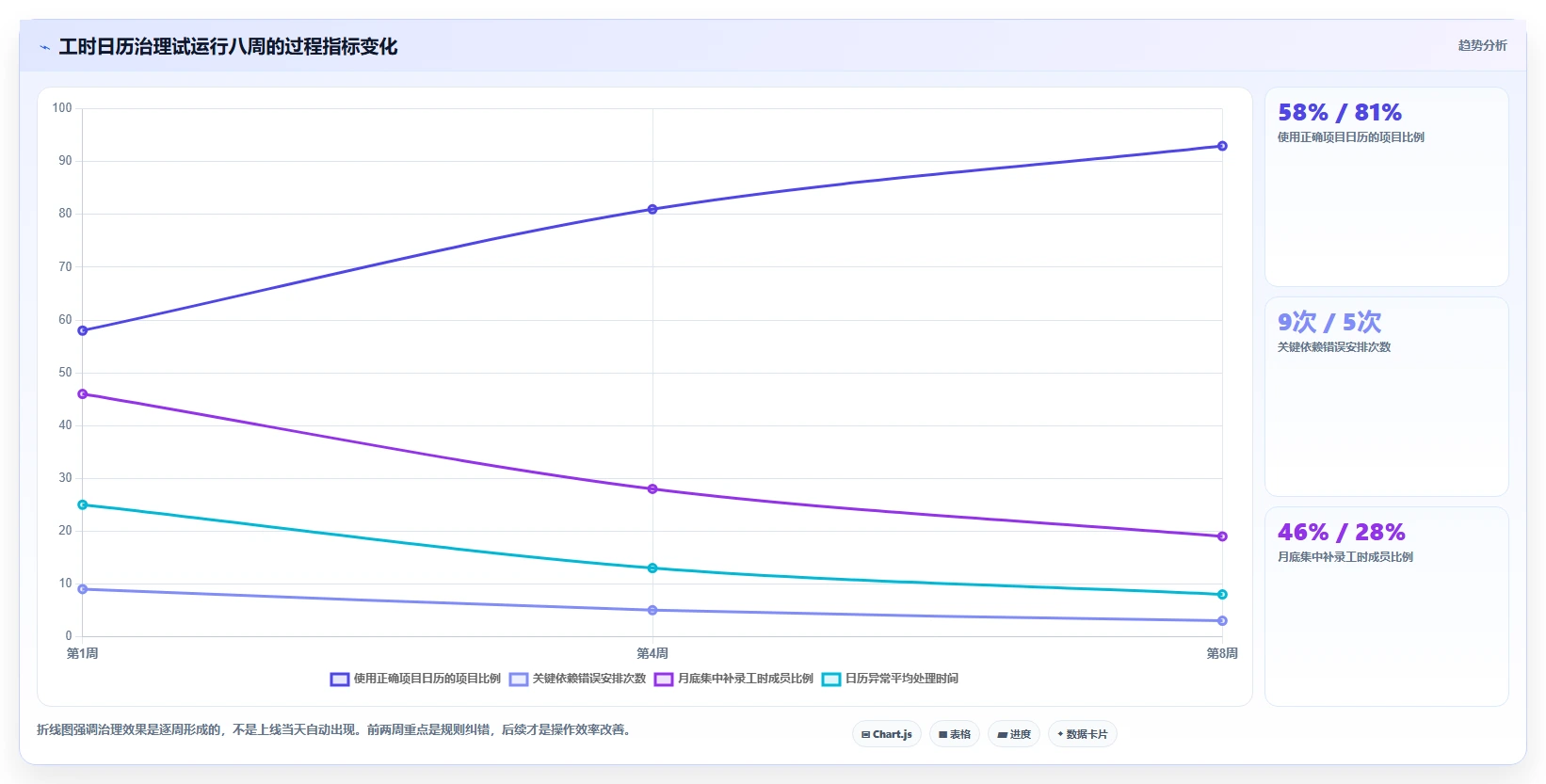1546x784 pixels.
Task: Toggle the 使用正确项目日历的项目比例 legend series
Action: click(x=415, y=679)
